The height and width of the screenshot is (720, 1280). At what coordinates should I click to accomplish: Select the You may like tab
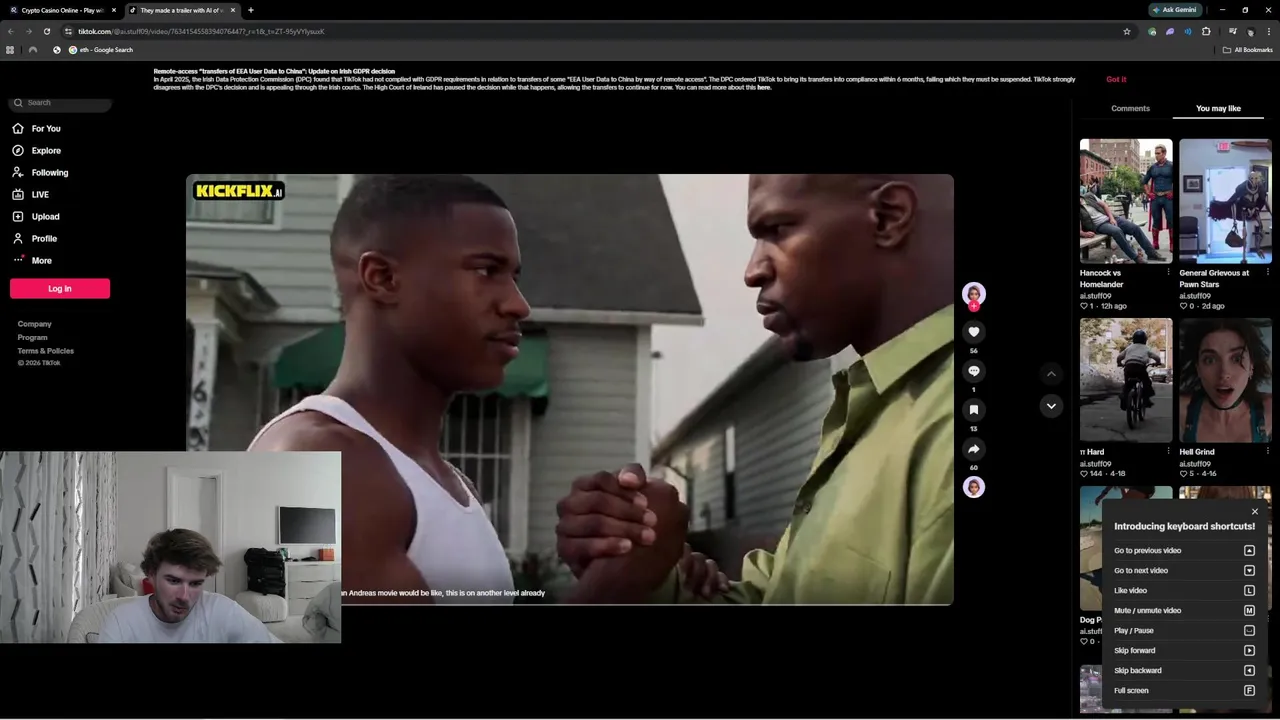pos(1218,108)
